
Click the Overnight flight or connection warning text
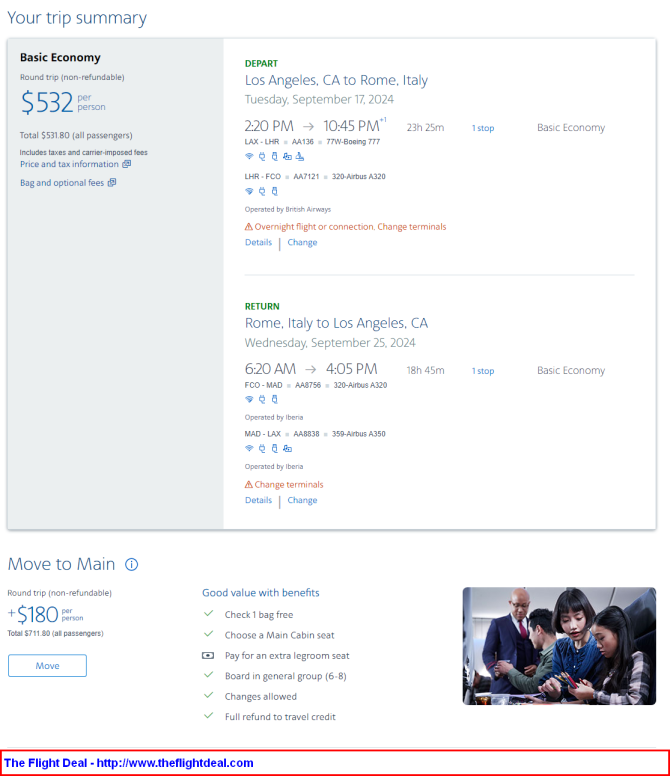pyautogui.click(x=350, y=227)
